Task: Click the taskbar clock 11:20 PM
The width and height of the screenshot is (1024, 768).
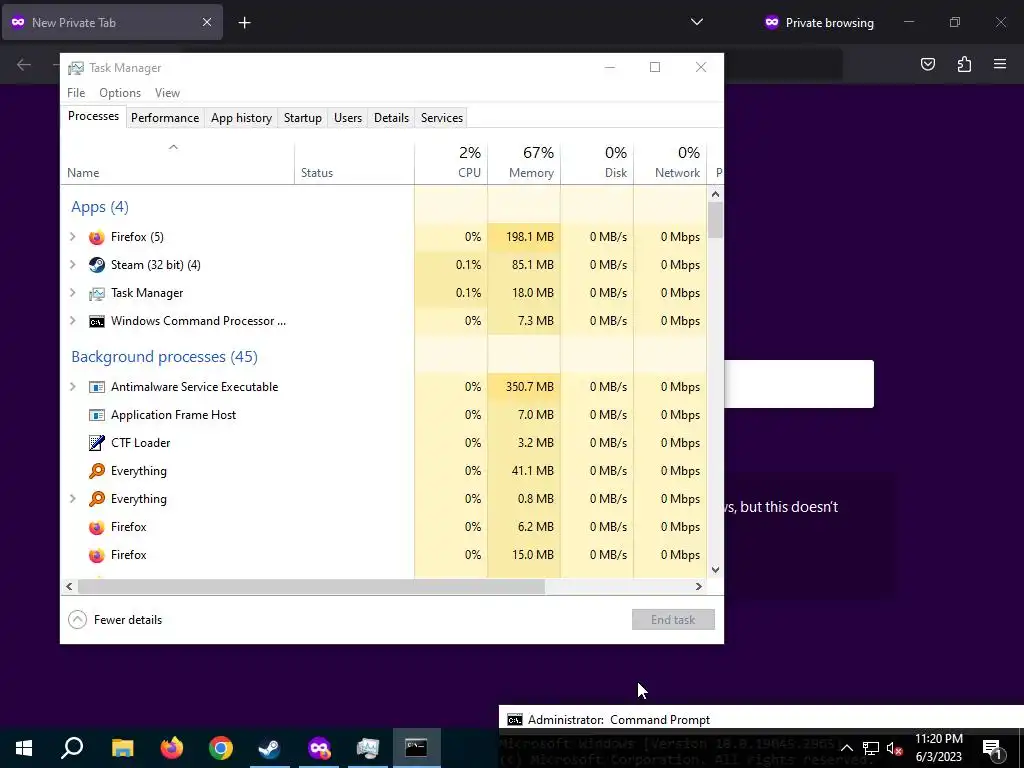Action: pyautogui.click(x=938, y=739)
